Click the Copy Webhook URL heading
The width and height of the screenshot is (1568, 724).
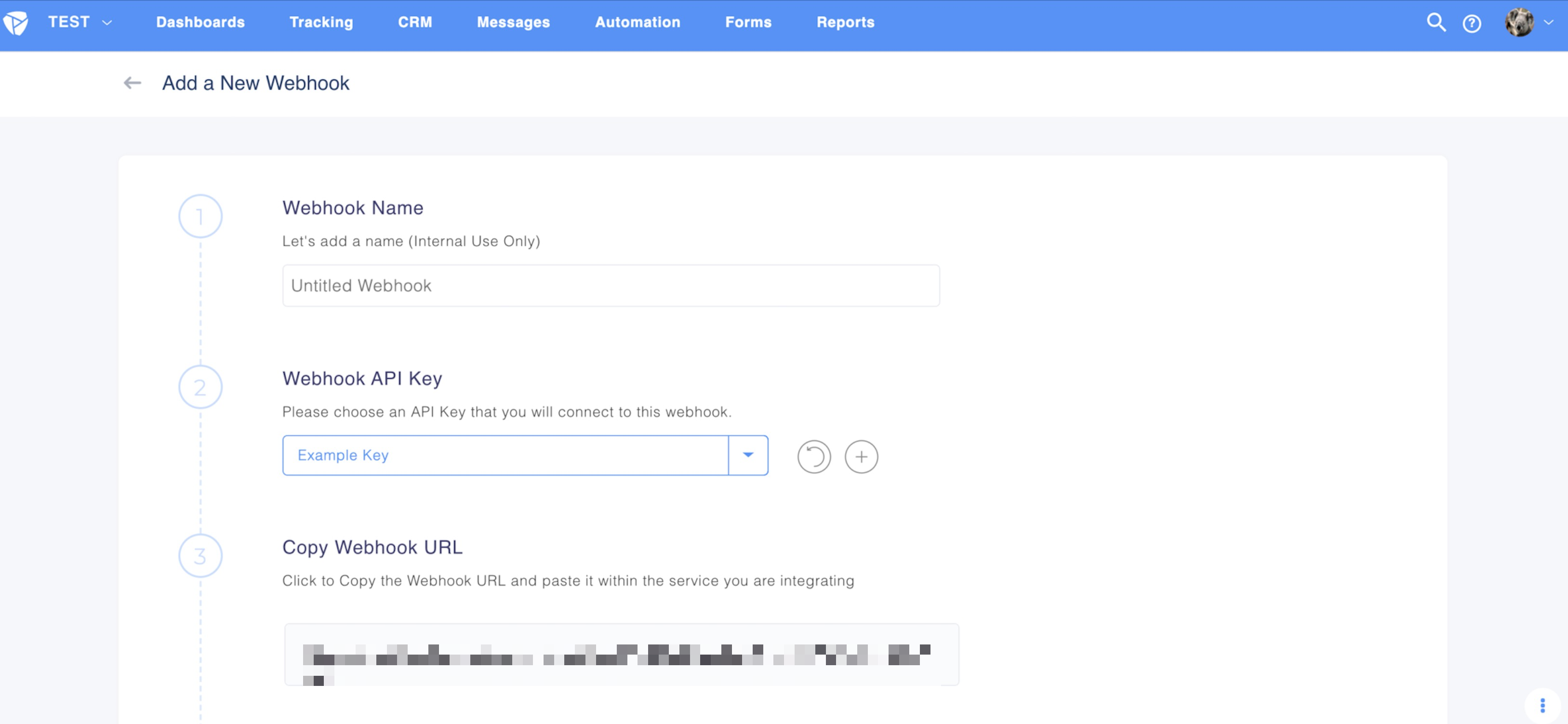click(372, 547)
